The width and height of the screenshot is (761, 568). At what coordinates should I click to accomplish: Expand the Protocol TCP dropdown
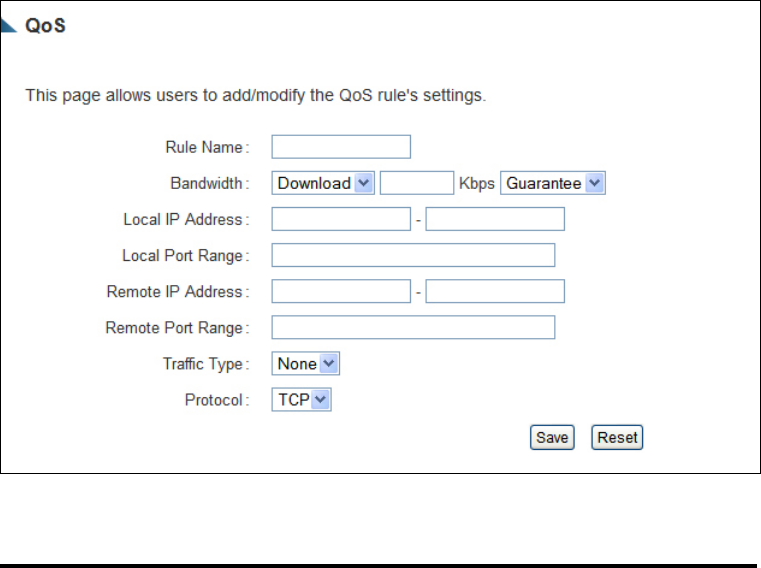pos(301,400)
